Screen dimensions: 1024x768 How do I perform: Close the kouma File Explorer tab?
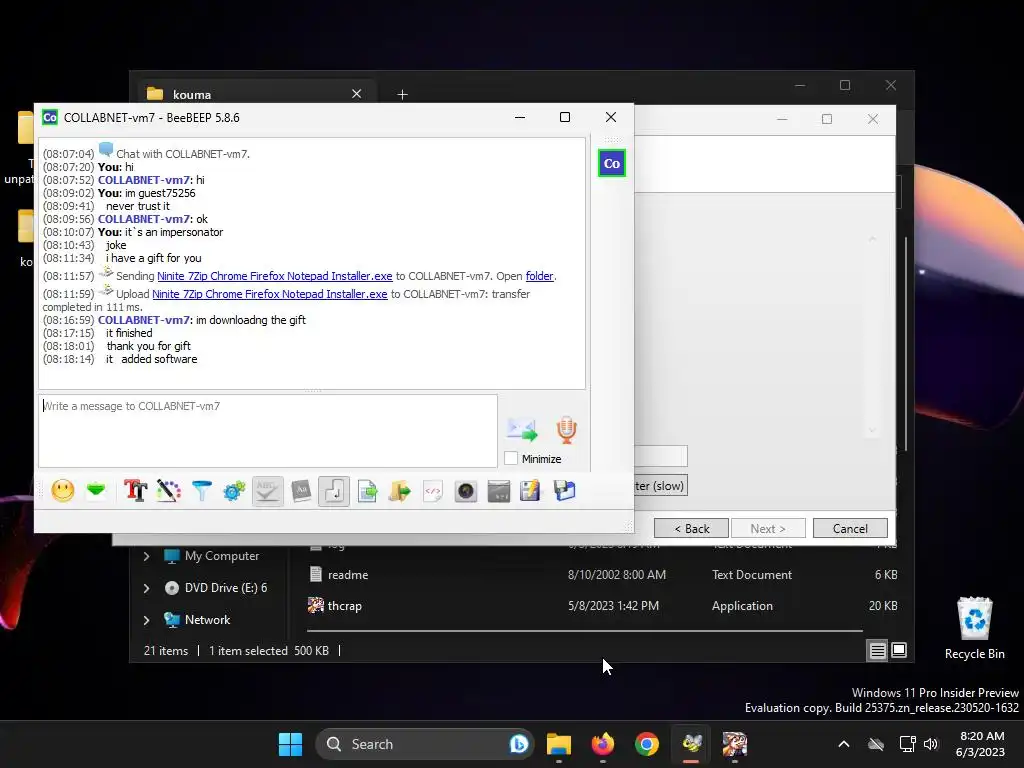tap(357, 94)
